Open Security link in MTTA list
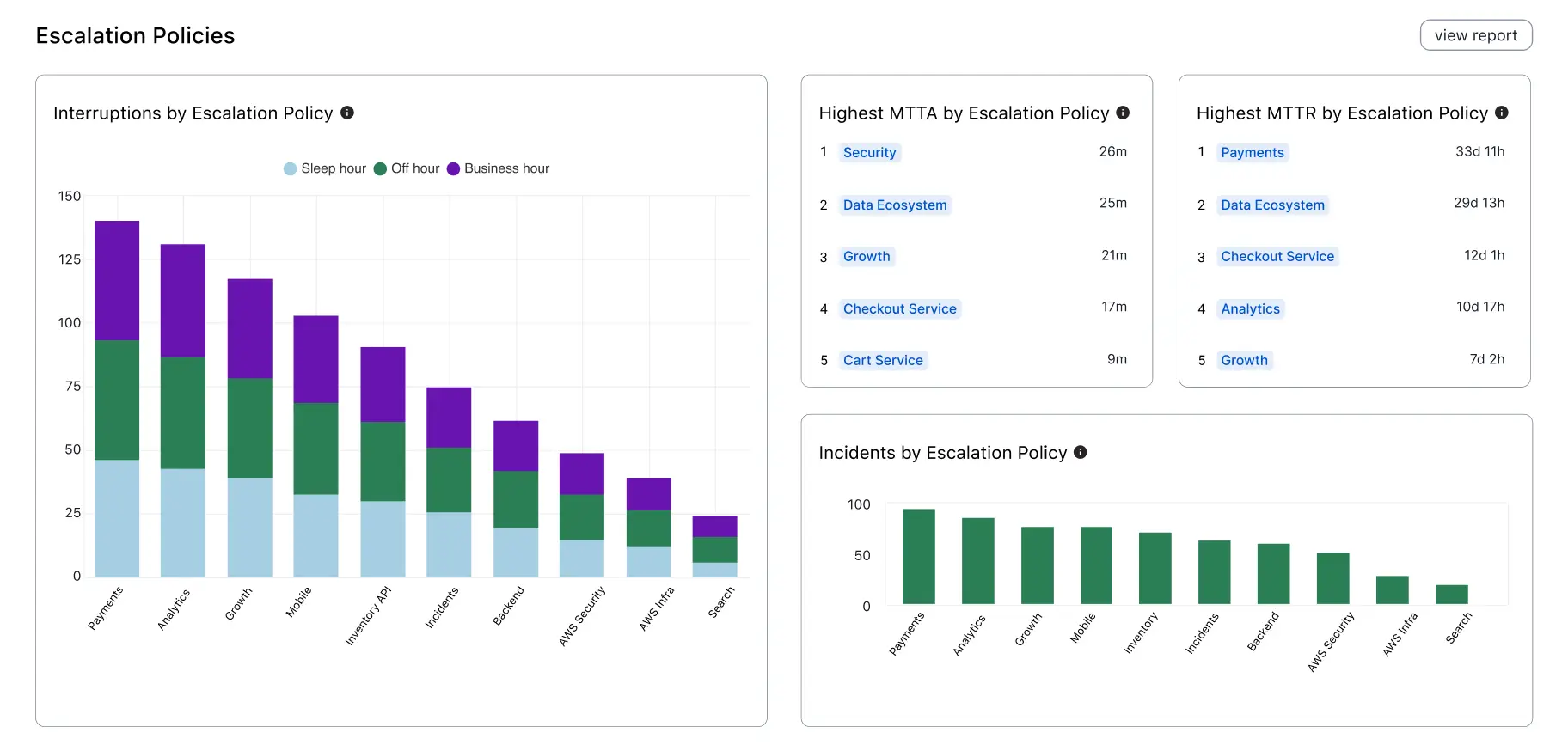 (x=869, y=152)
